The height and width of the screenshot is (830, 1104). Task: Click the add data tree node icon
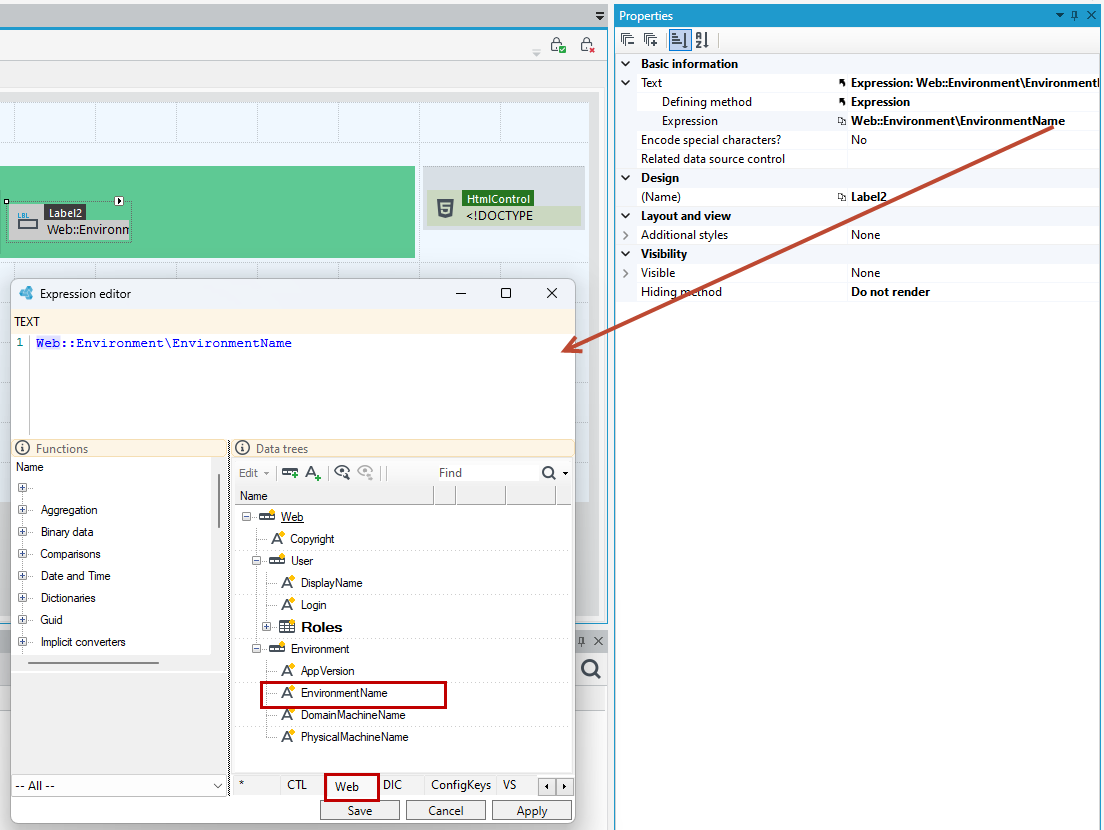point(289,473)
